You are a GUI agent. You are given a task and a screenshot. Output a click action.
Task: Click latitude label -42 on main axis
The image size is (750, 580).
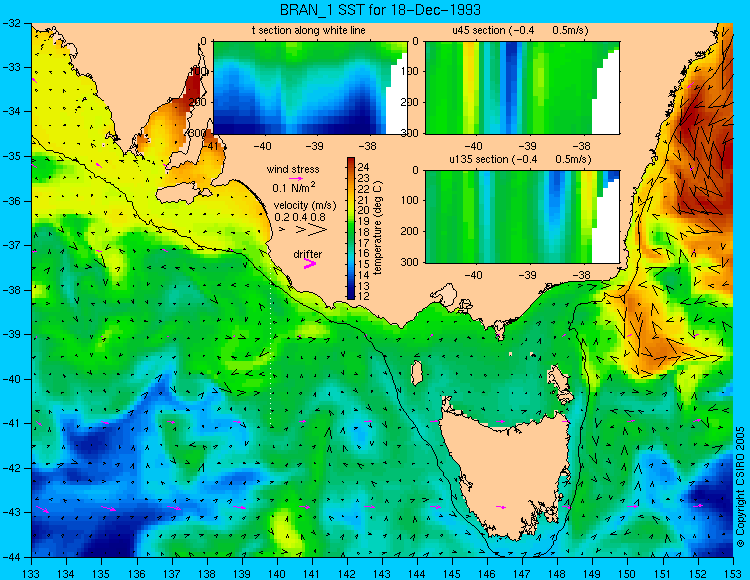tap(13, 468)
